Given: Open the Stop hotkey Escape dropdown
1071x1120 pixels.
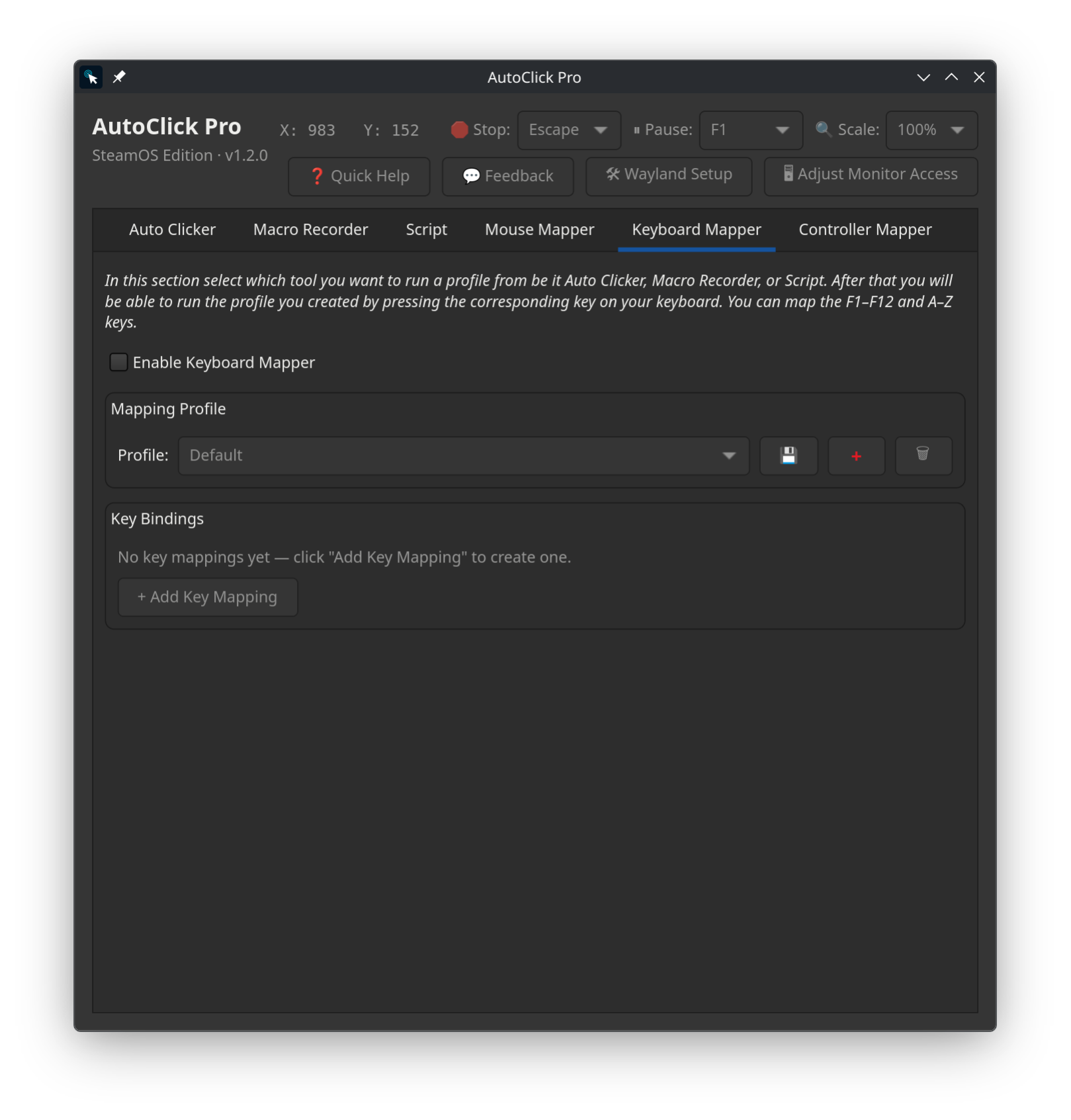Looking at the screenshot, I should 569,130.
